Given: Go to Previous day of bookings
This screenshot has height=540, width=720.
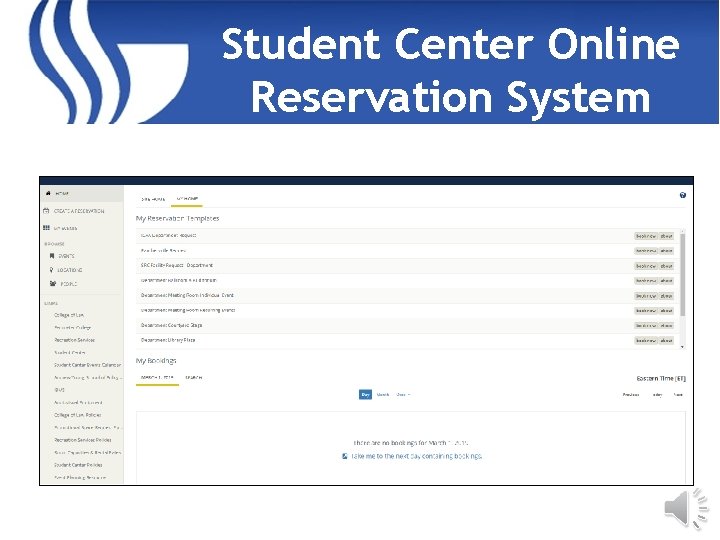Looking at the screenshot, I should [x=631, y=394].
